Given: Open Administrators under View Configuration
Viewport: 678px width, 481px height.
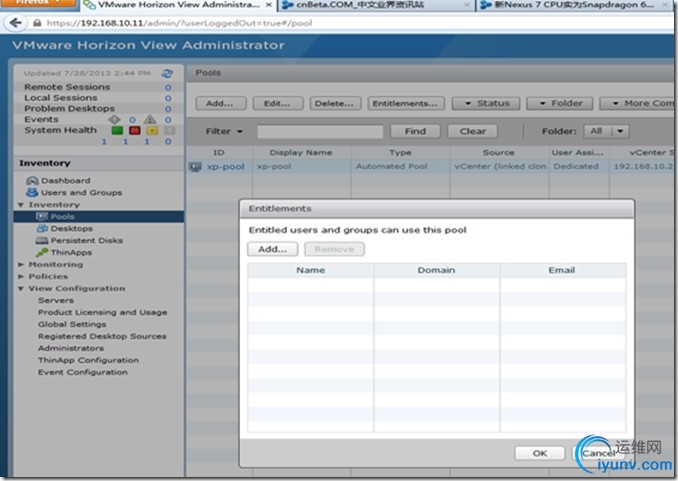Looking at the screenshot, I should coord(71,348).
